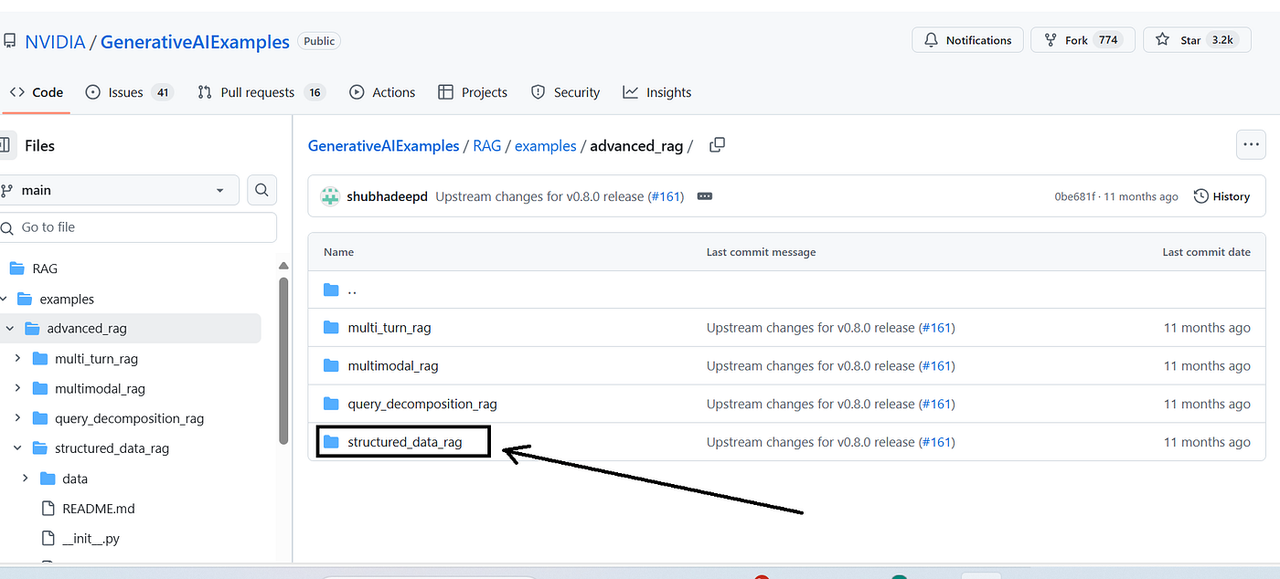Image resolution: width=1280 pixels, height=579 pixels.
Task: Click the file tree scrollbar
Action: 284,360
